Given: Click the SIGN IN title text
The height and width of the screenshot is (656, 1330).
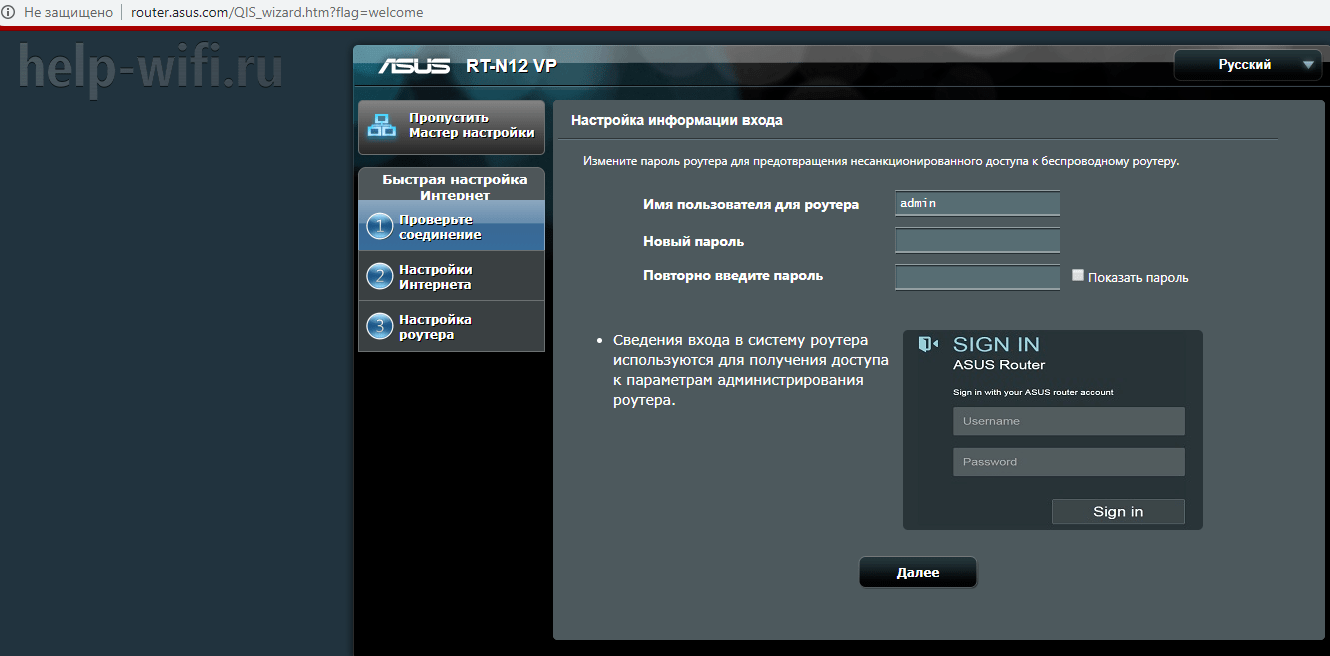Looking at the screenshot, I should (x=996, y=345).
